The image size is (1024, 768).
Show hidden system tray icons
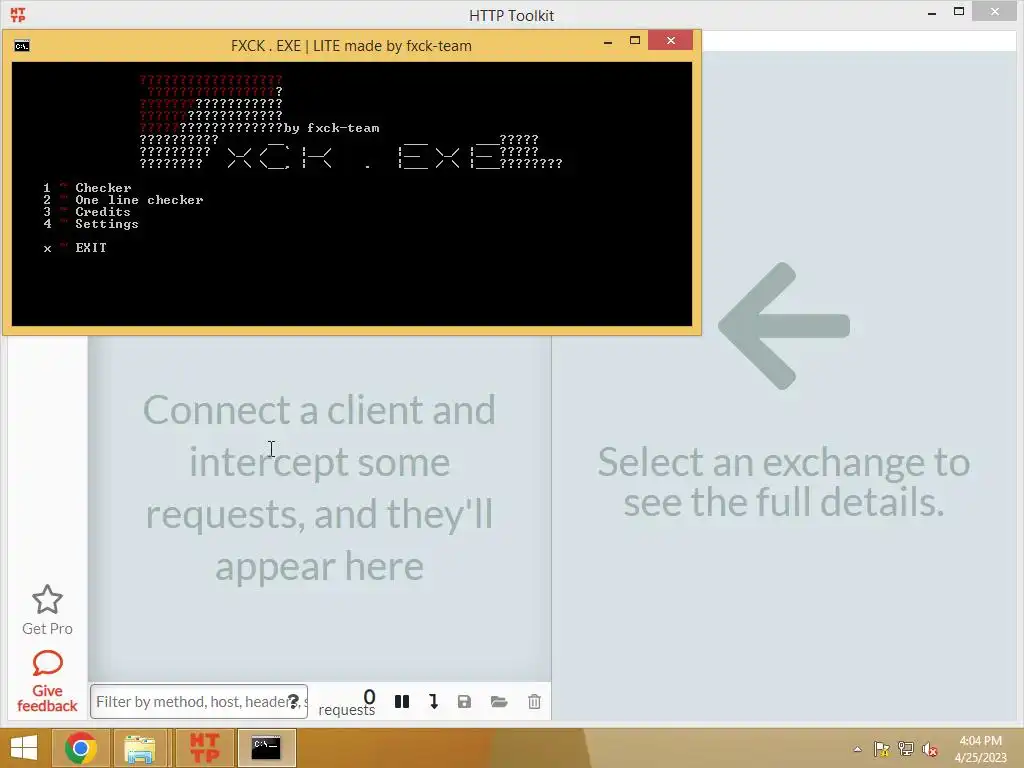[857, 749]
